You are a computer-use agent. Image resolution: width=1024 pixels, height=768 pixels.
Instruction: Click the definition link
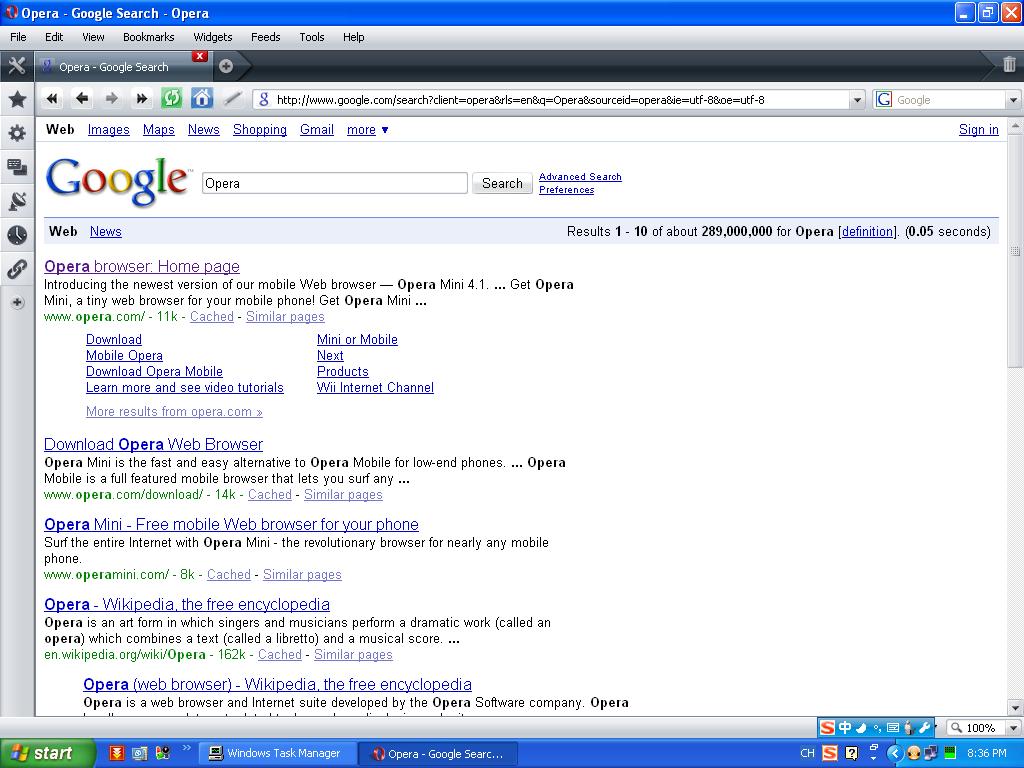[867, 231]
